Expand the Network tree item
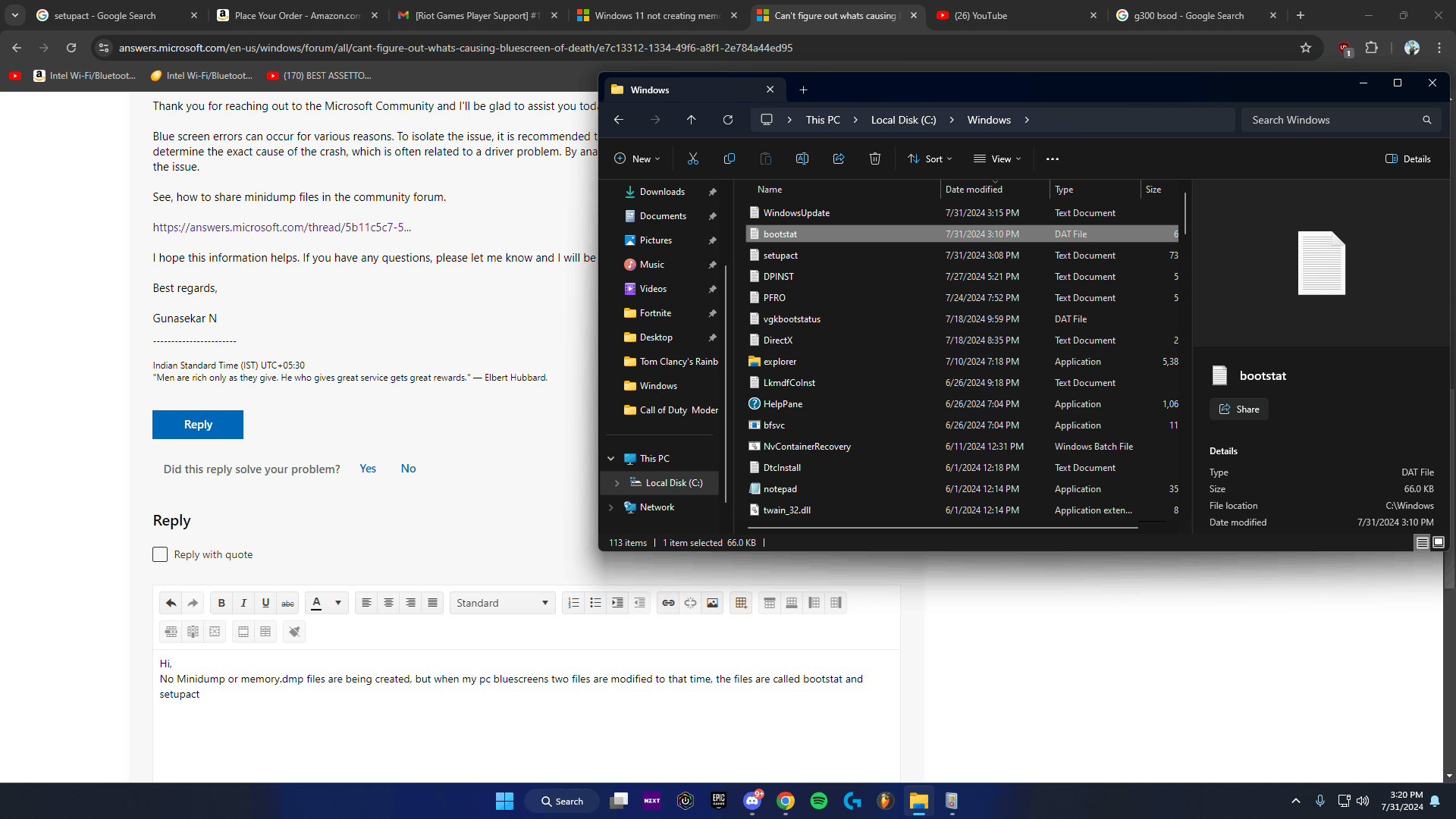The height and width of the screenshot is (819, 1456). pyautogui.click(x=611, y=507)
